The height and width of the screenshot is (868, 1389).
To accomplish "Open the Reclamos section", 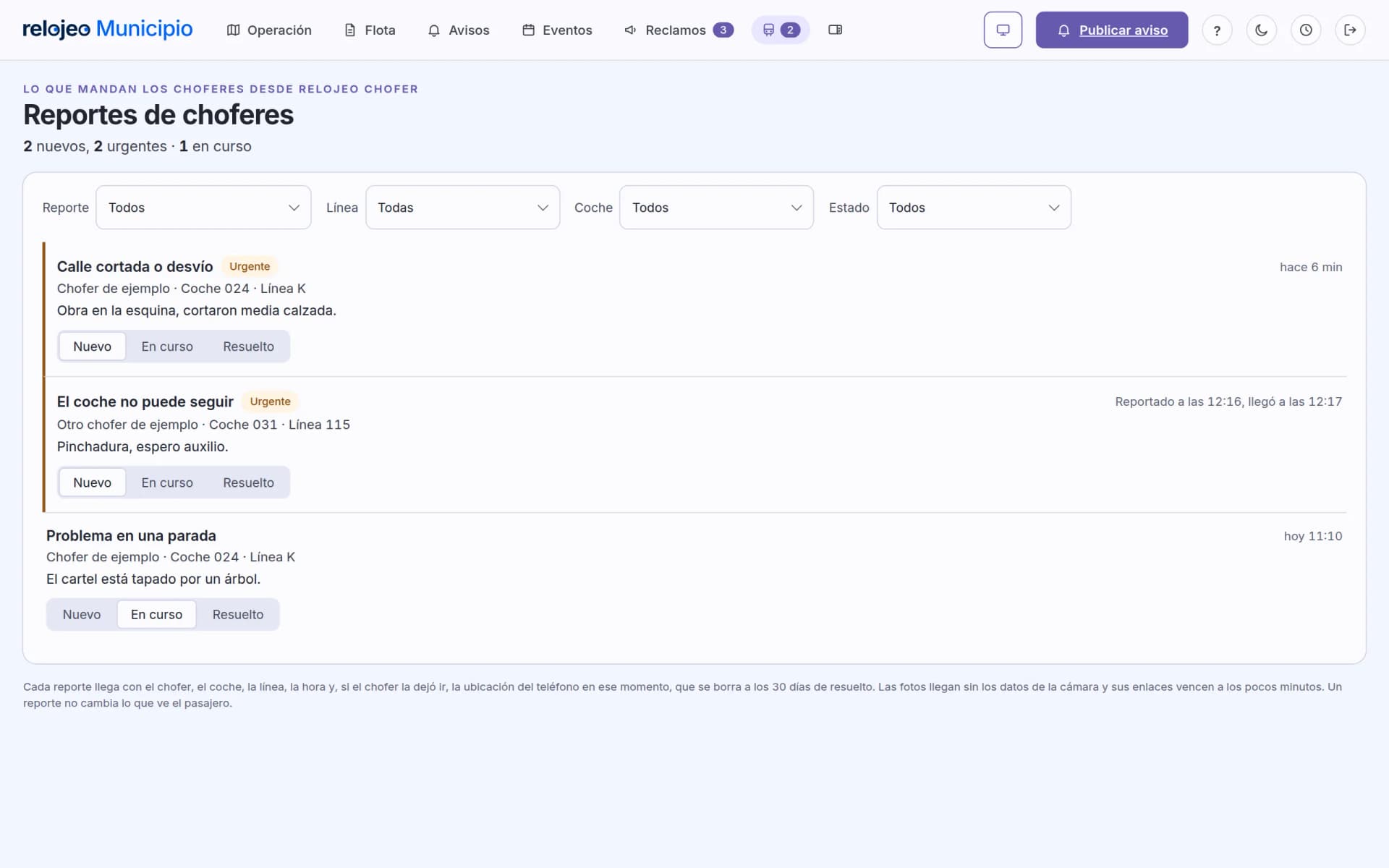I will pos(679,30).
